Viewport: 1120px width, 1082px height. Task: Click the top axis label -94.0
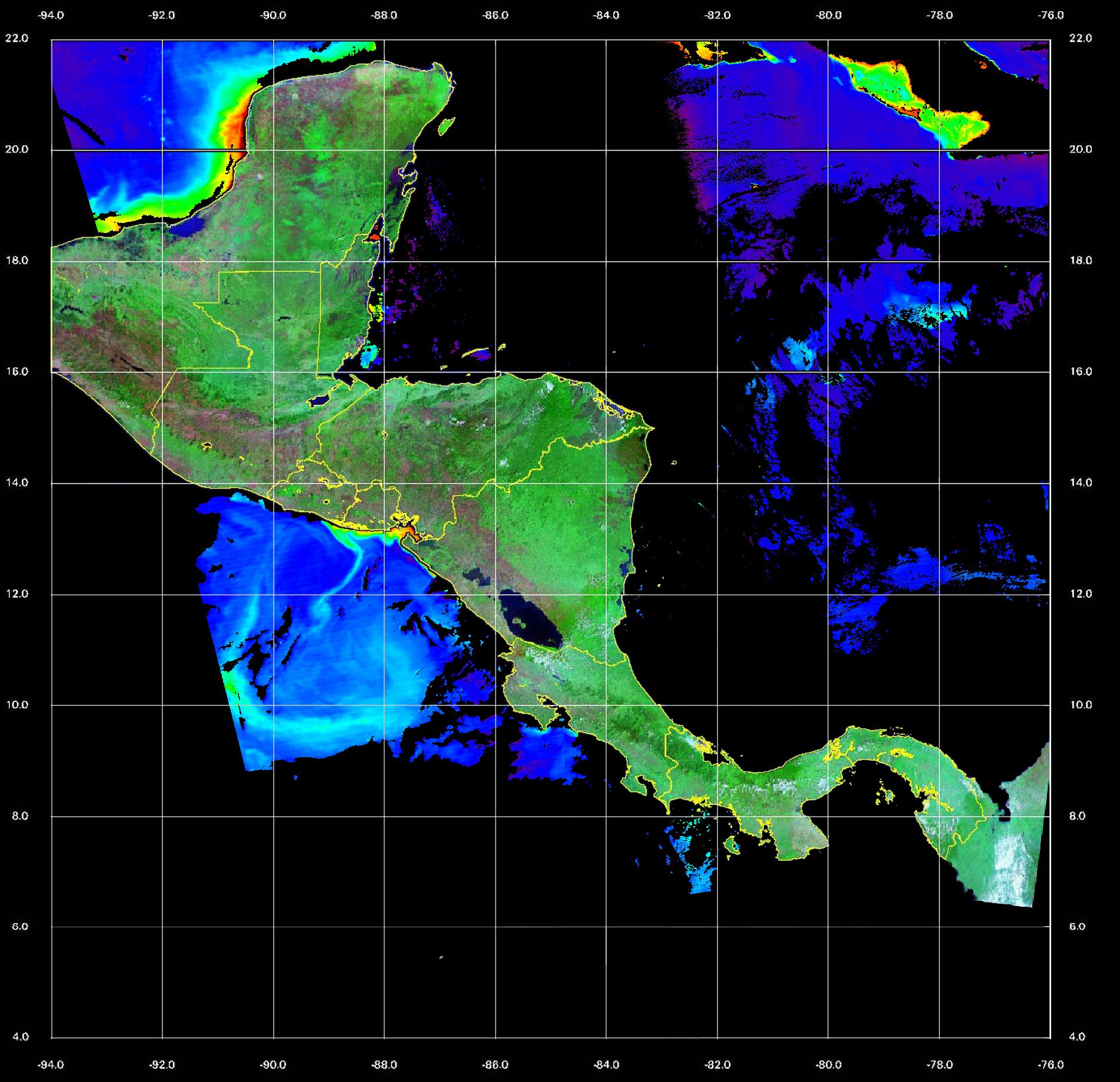click(x=51, y=15)
